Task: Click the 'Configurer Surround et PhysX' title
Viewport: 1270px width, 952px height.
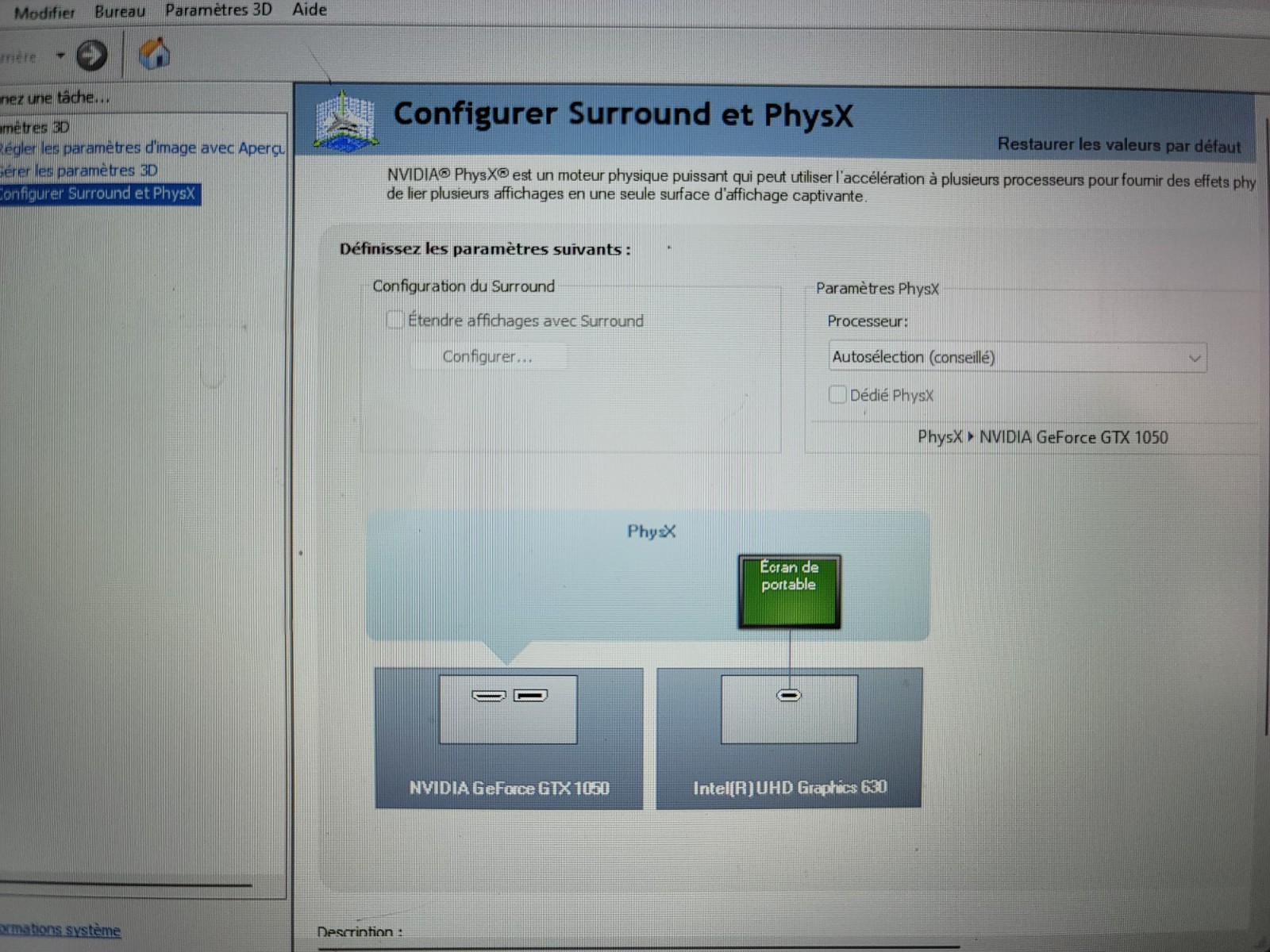Action: tap(623, 114)
